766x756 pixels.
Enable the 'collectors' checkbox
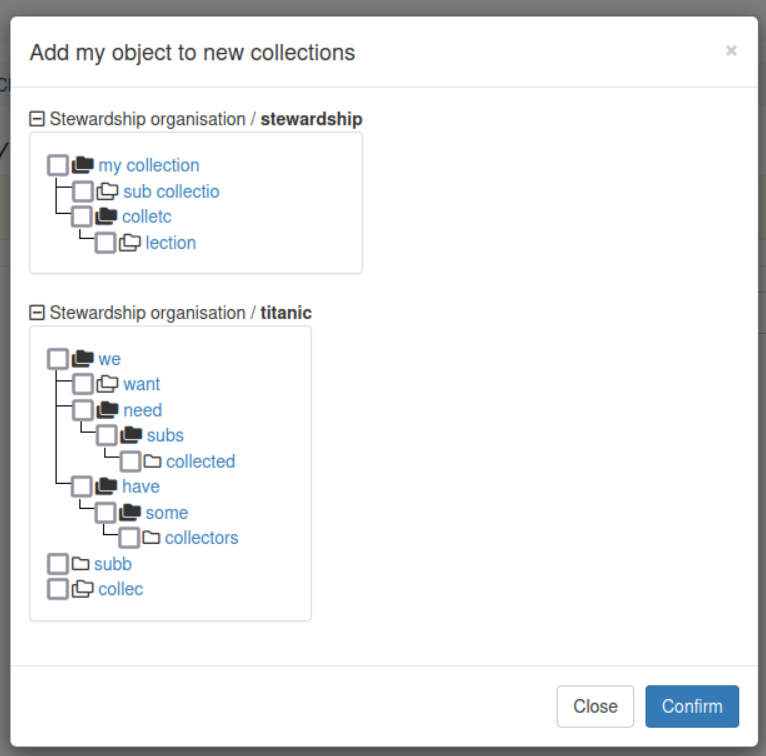(x=129, y=538)
